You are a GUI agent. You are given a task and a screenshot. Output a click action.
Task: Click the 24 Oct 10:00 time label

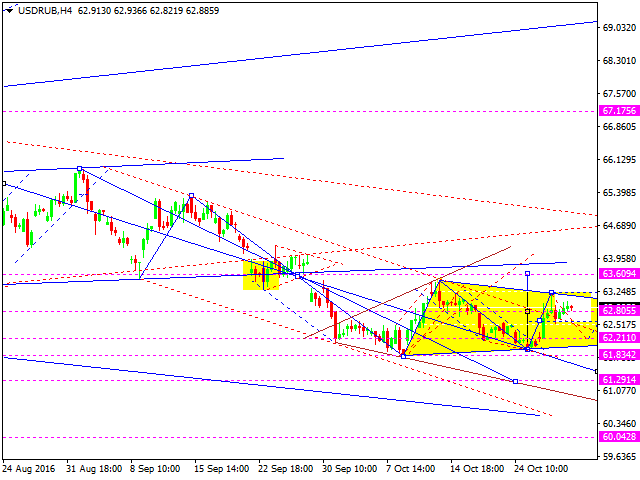coord(541,469)
